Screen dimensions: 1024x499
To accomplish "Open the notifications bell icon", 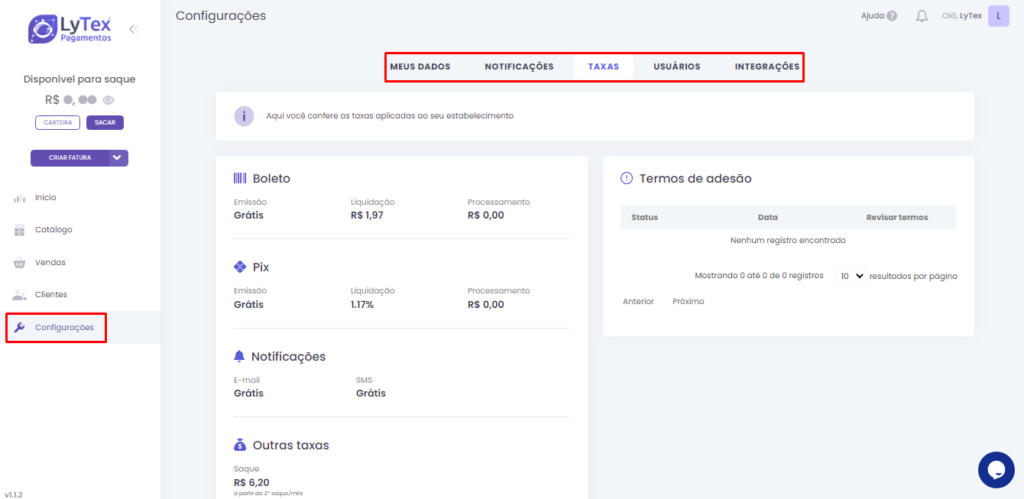I will click(922, 16).
